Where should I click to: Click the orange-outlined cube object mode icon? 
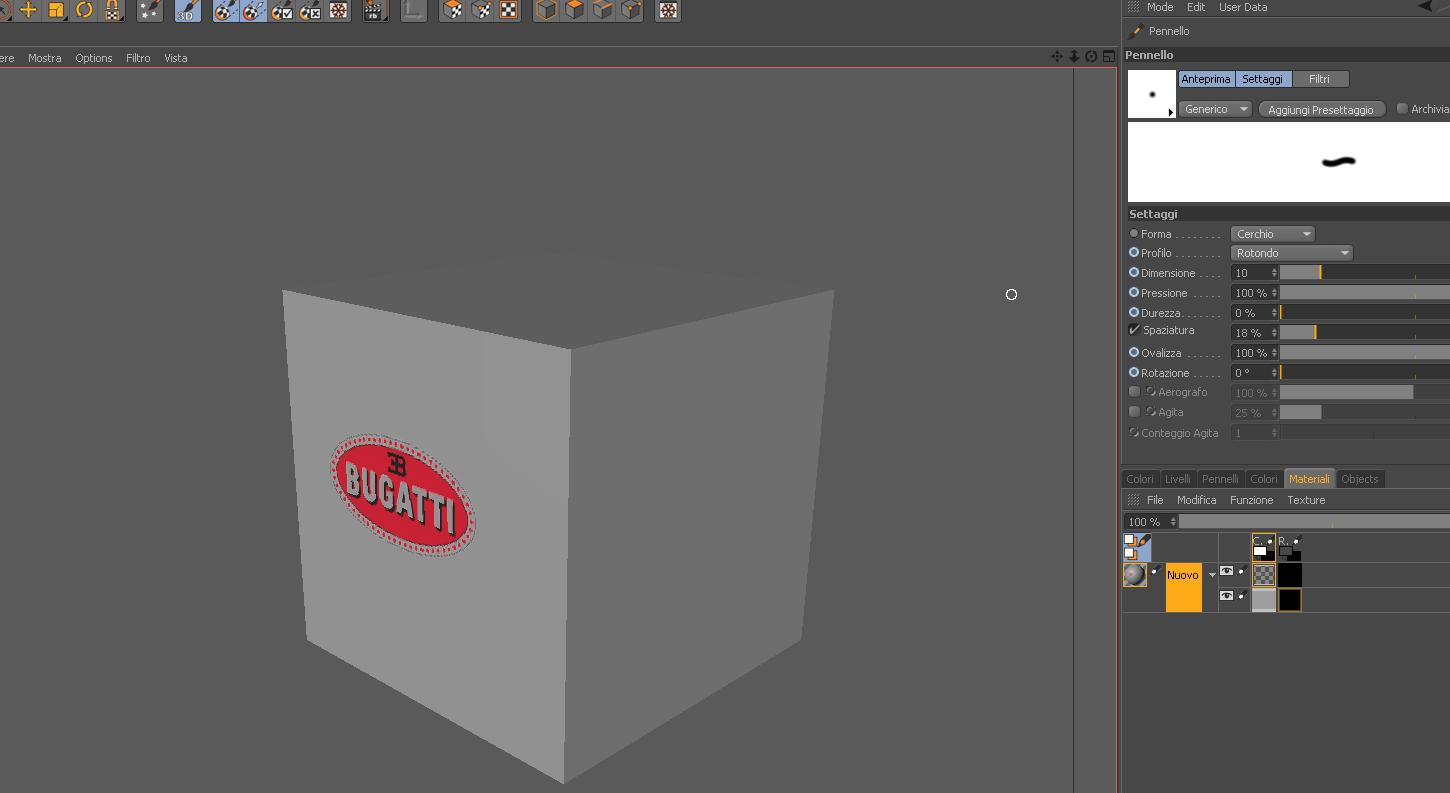click(546, 10)
